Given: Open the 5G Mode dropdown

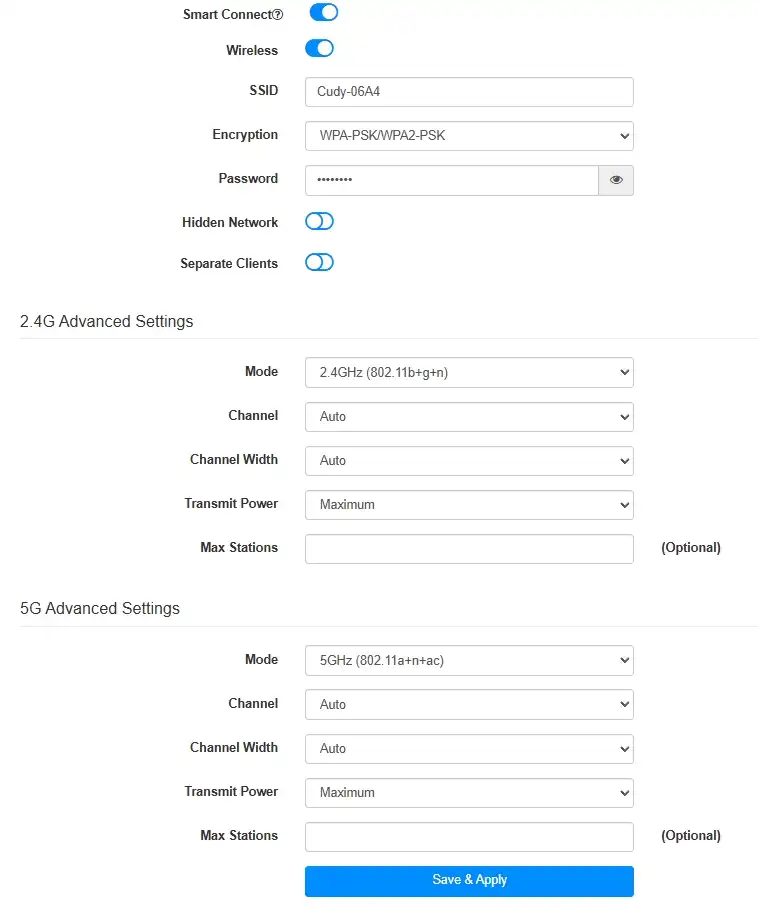Looking at the screenshot, I should coord(469,661).
